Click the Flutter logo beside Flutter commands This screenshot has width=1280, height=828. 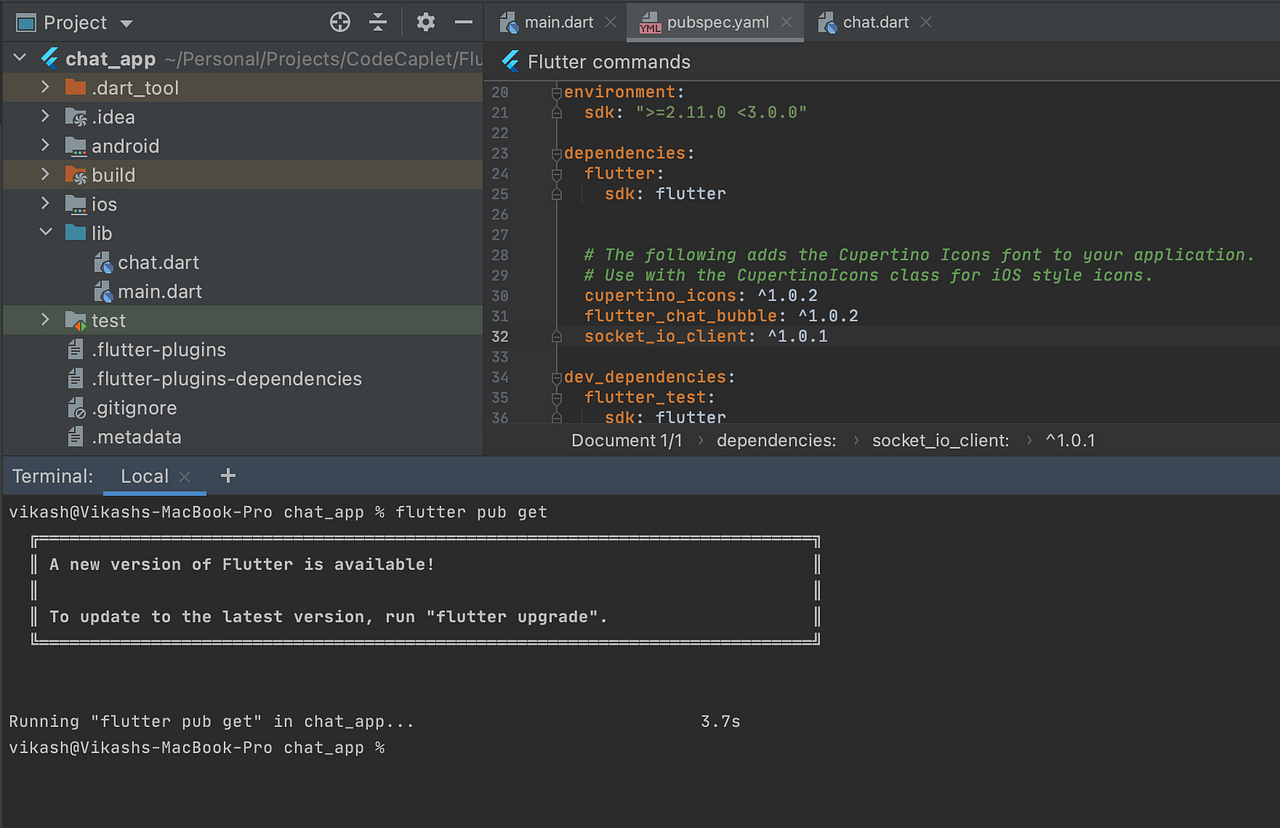pyautogui.click(x=513, y=61)
